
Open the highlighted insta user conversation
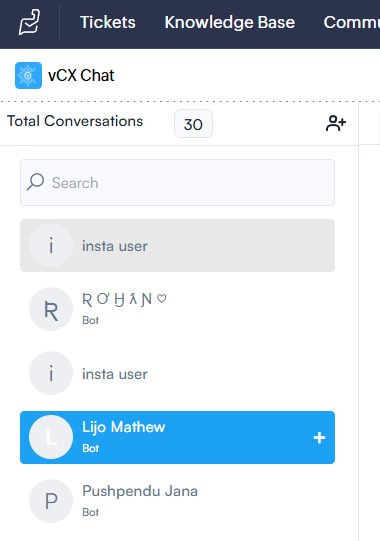click(177, 245)
